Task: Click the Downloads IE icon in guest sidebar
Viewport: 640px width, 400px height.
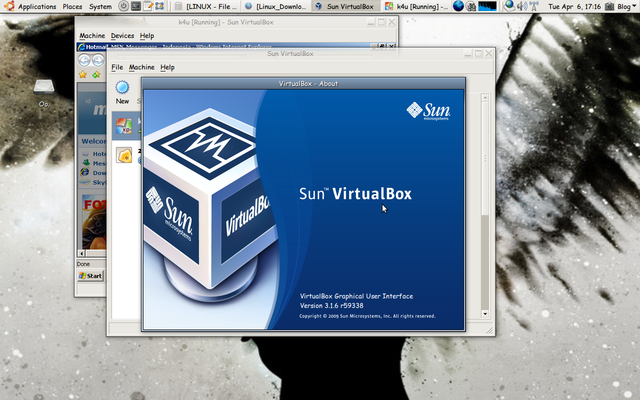Action: pyautogui.click(x=85, y=172)
